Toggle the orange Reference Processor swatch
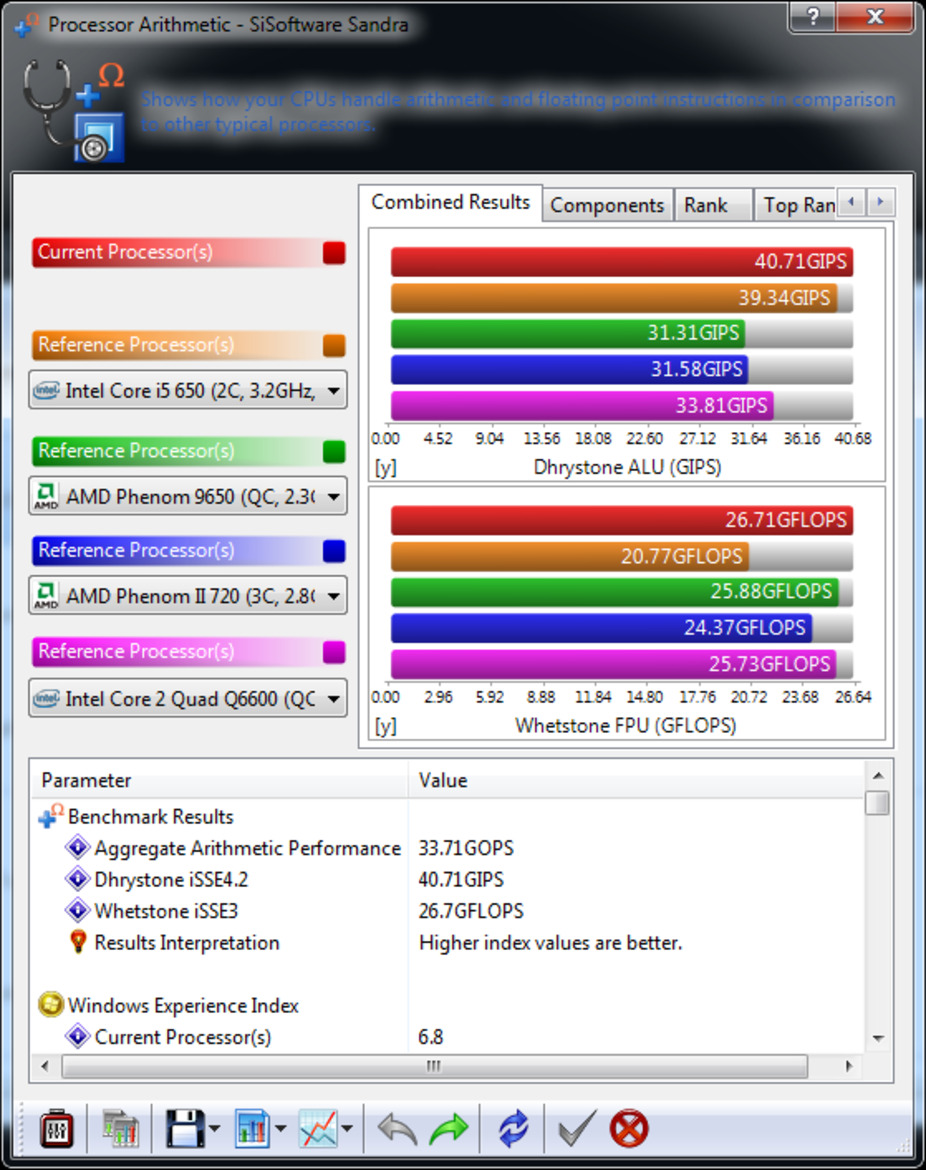This screenshot has width=926, height=1170. click(x=334, y=345)
